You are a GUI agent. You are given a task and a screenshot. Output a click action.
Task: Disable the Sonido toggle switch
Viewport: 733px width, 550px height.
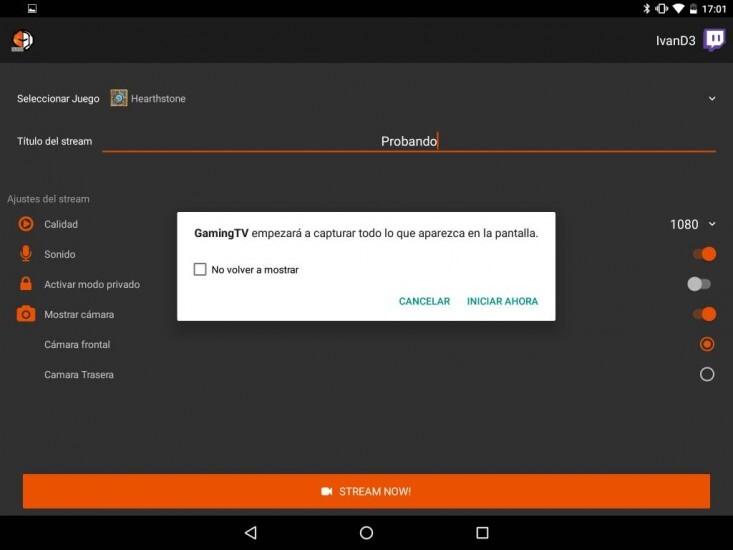coord(704,254)
